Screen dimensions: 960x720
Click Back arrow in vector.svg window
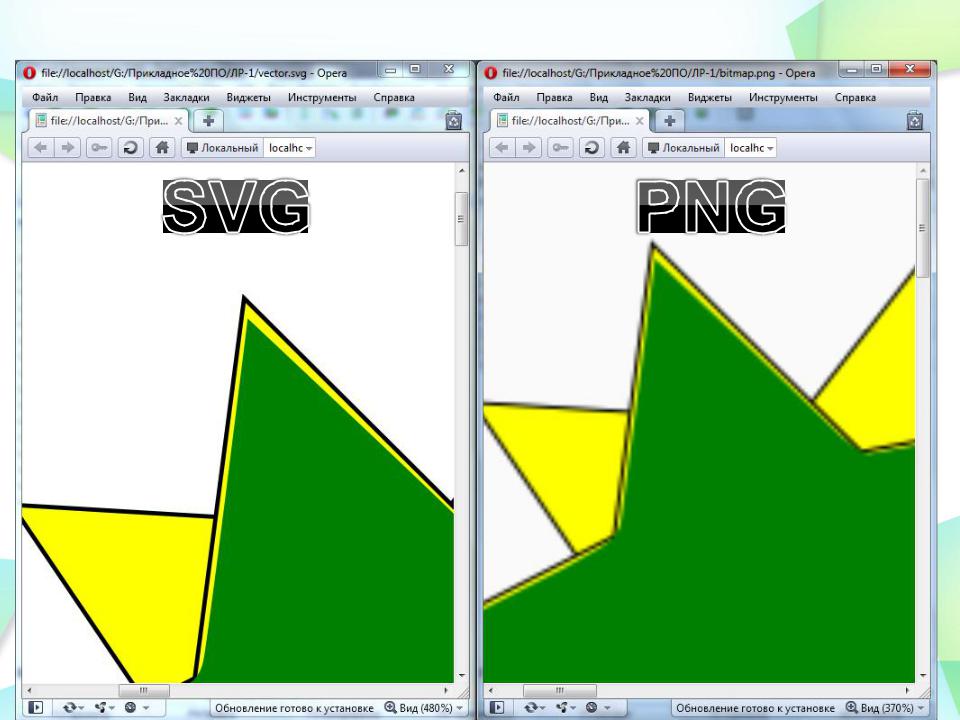[x=41, y=148]
